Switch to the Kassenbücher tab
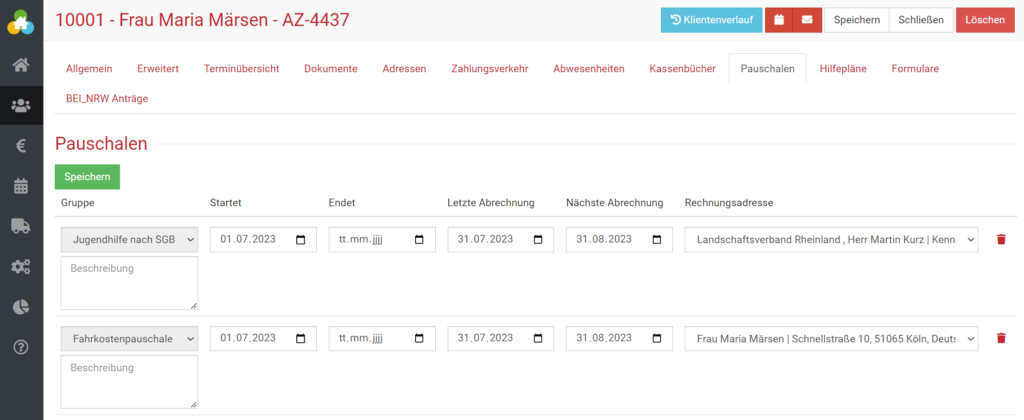 click(x=683, y=68)
